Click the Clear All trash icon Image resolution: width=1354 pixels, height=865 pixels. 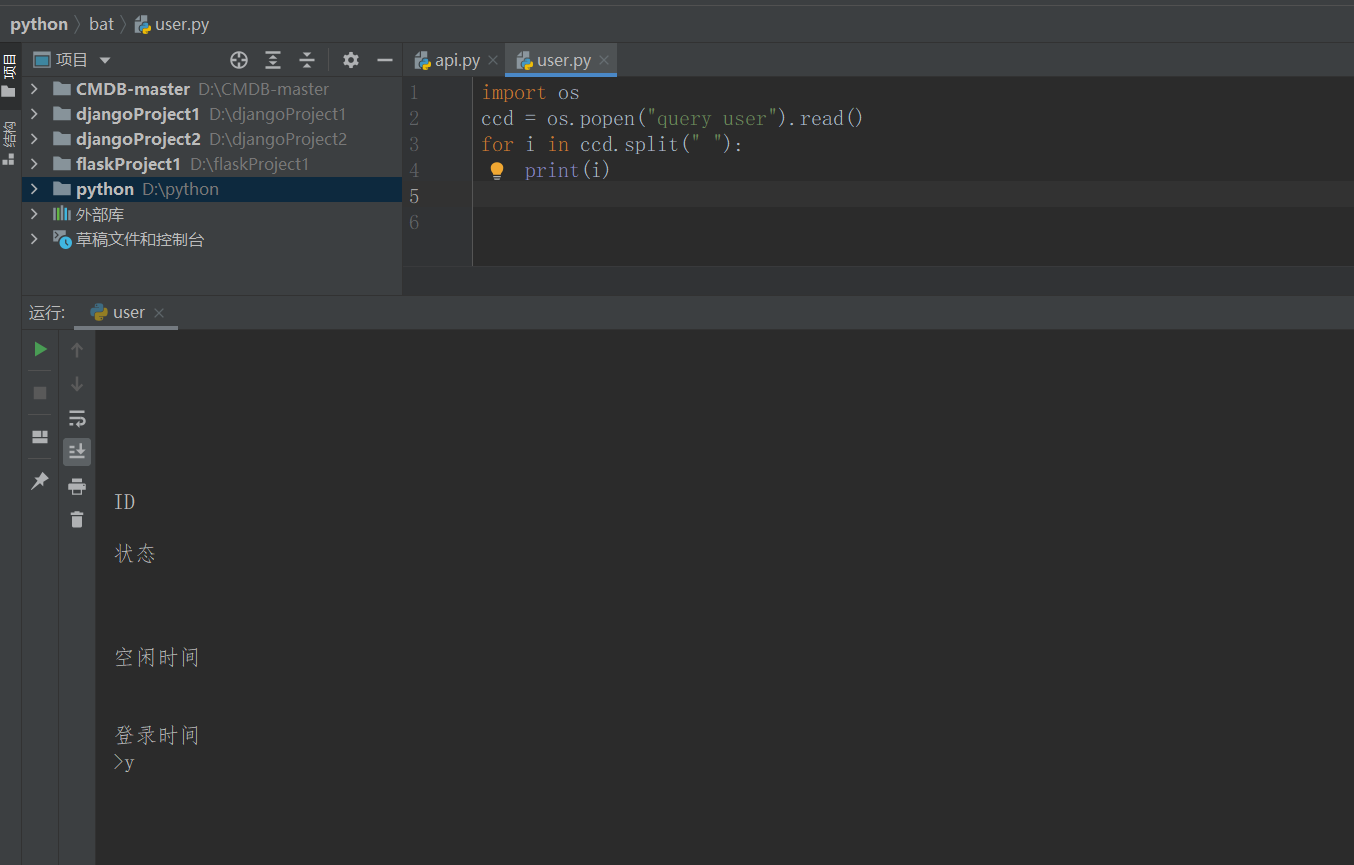pos(77,519)
